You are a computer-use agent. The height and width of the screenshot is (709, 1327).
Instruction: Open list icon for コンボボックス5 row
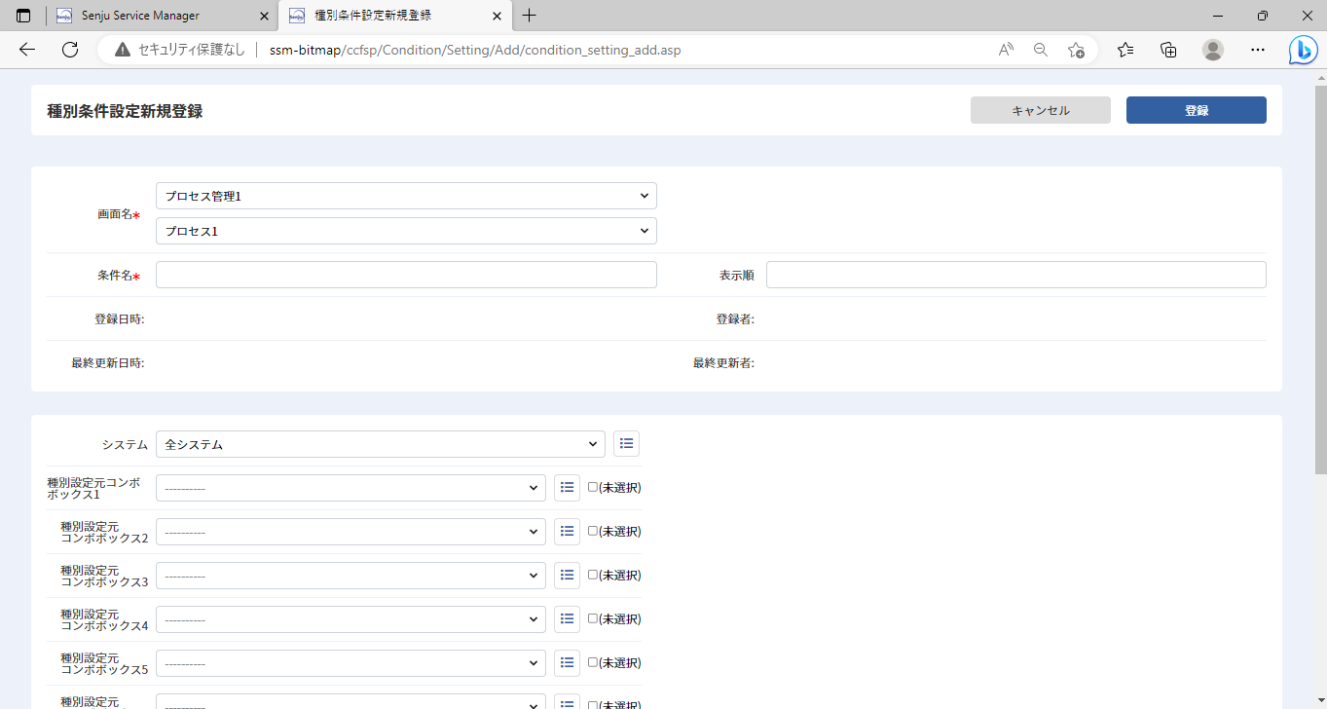coord(567,663)
